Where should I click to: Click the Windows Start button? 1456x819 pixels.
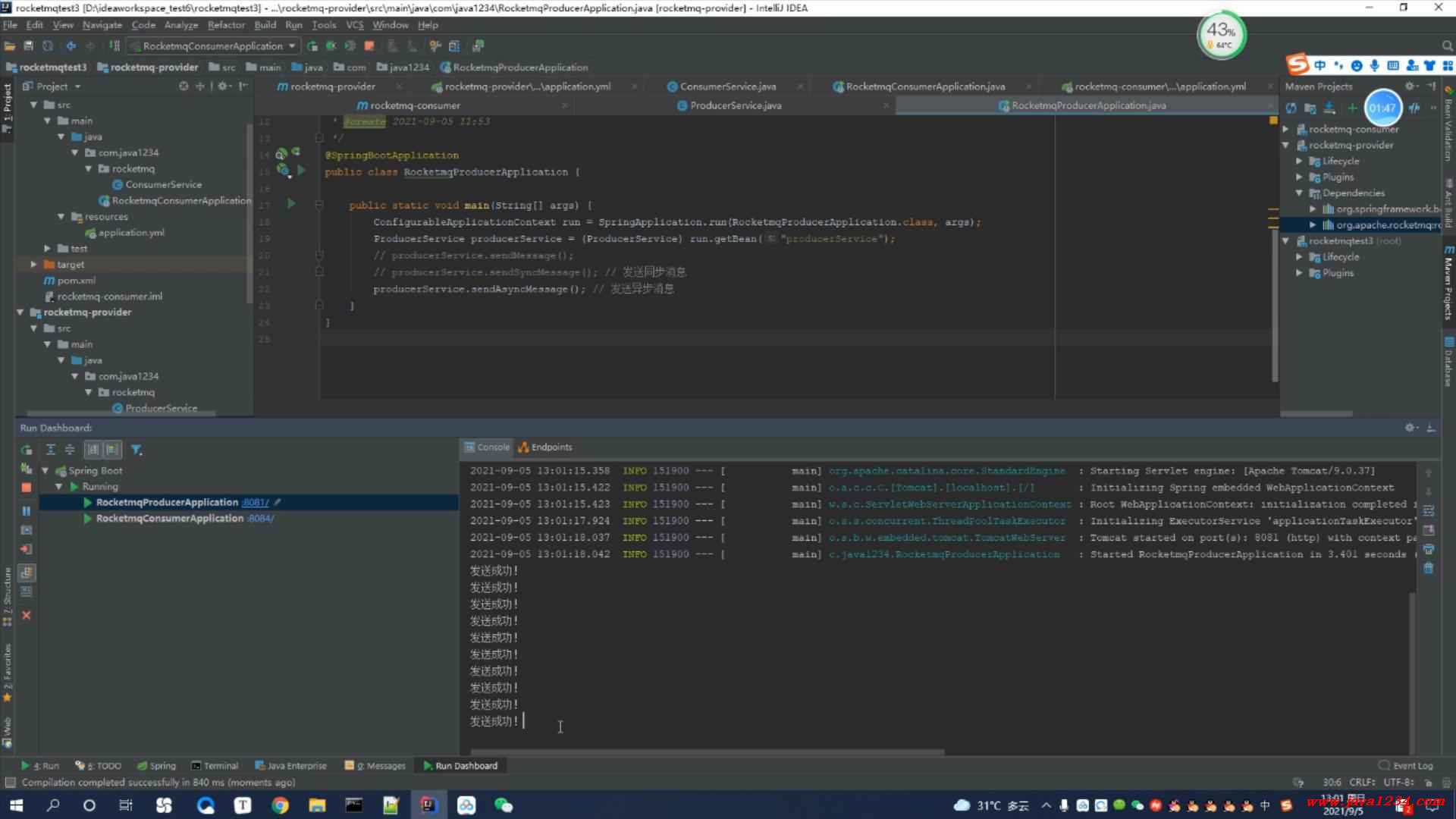pos(16,805)
